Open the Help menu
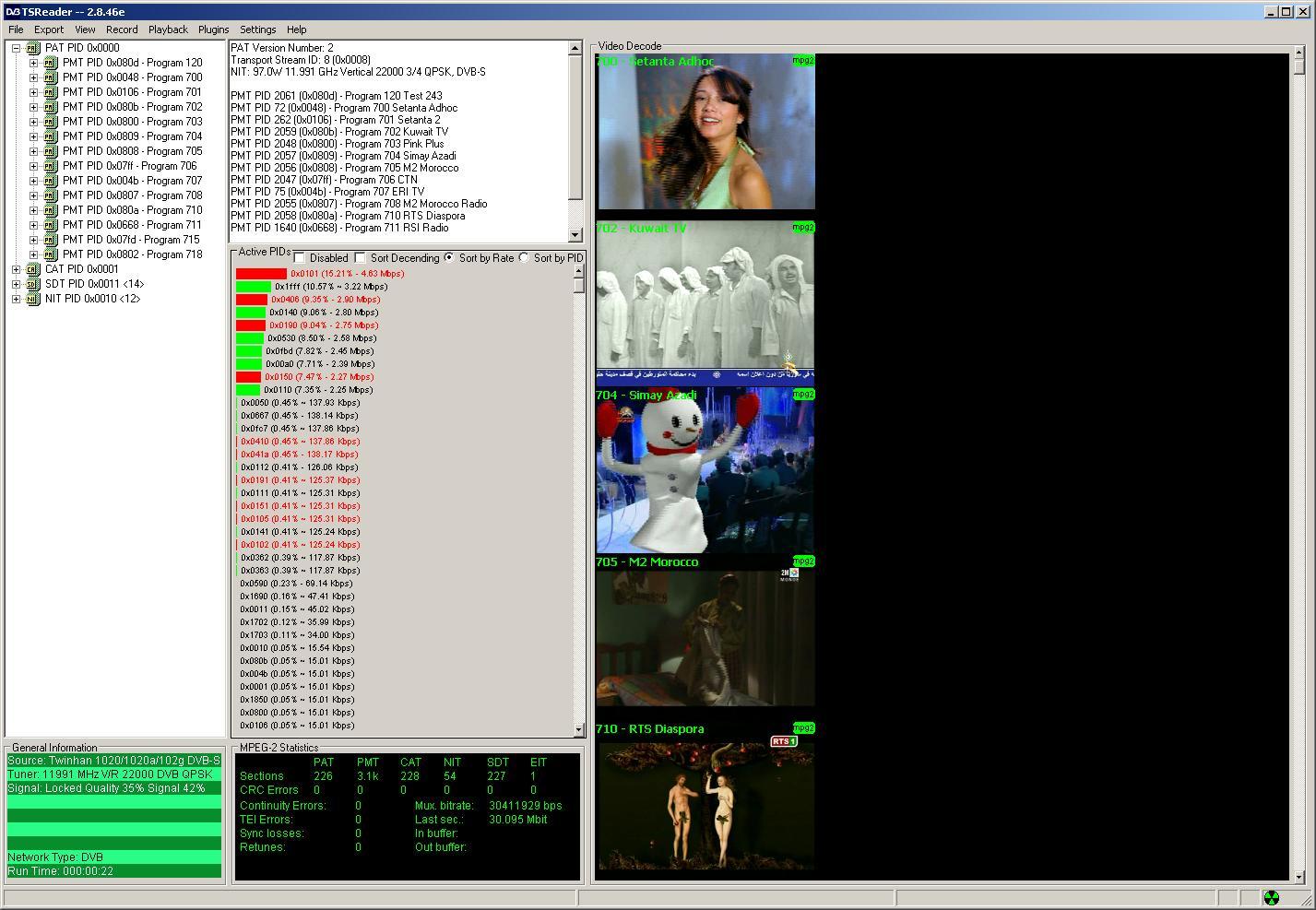This screenshot has height=910, width=1316. 297,30
